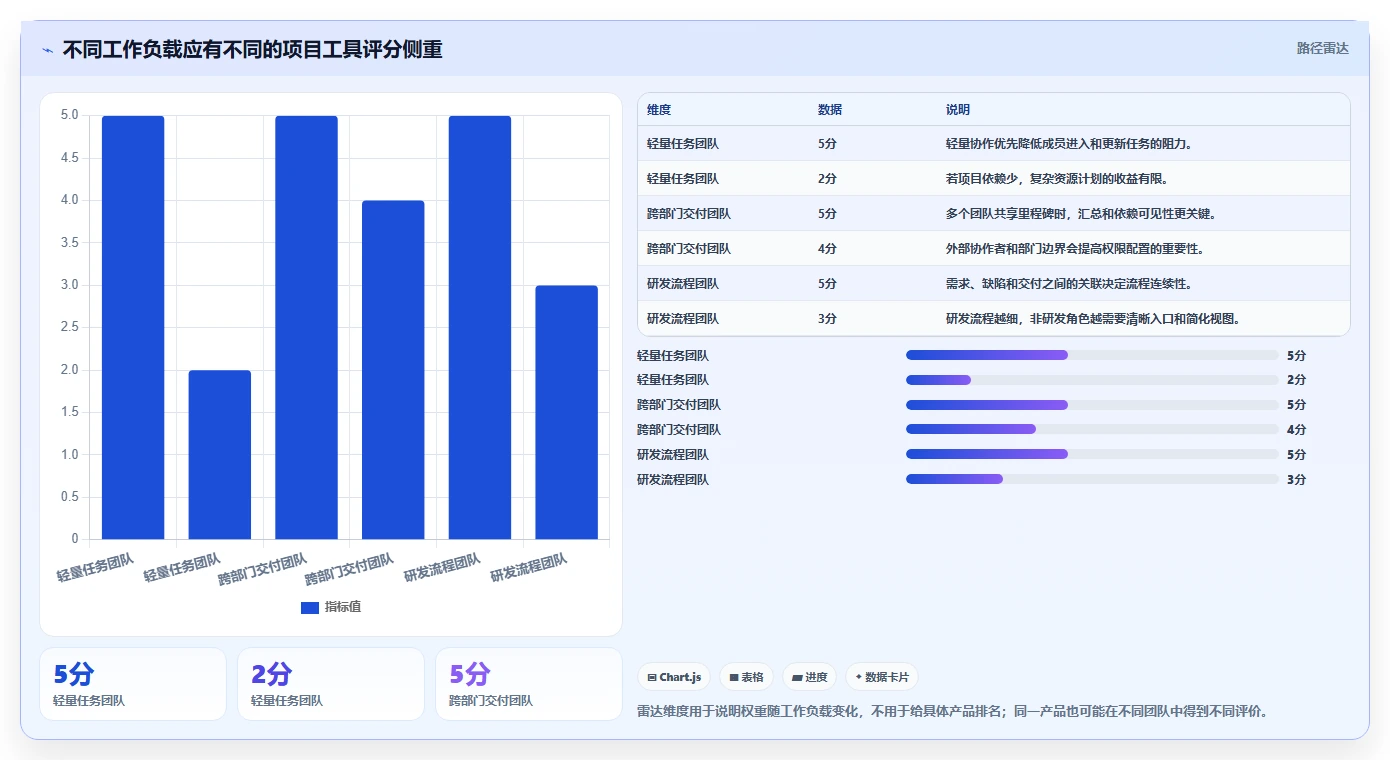Click the 轻量任务团队 chart bar at value 2

click(x=220, y=455)
